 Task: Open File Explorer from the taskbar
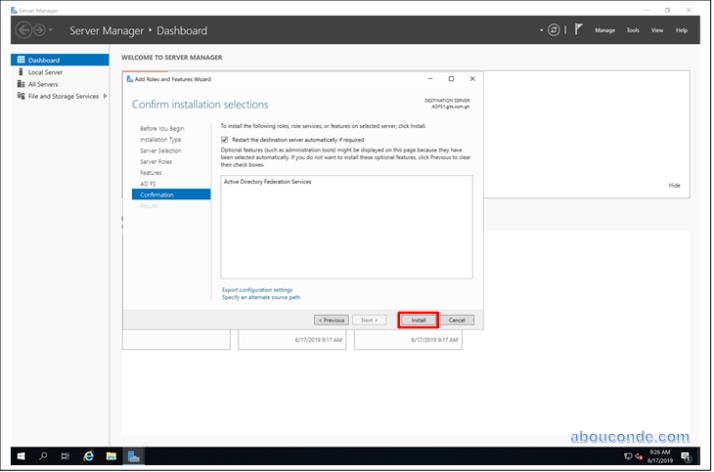(x=111, y=456)
